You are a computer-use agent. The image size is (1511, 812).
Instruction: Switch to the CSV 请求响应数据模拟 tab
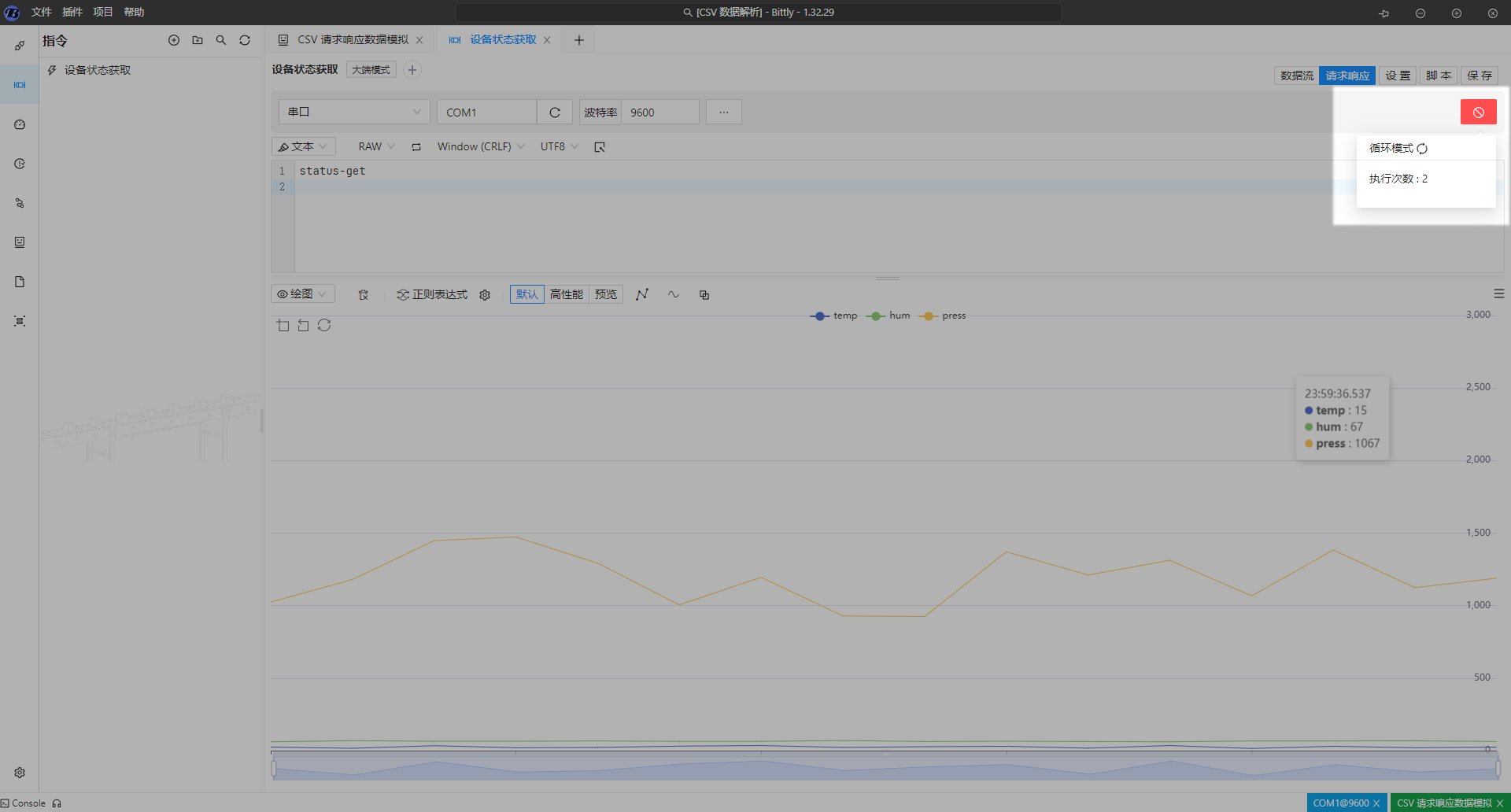pos(353,40)
